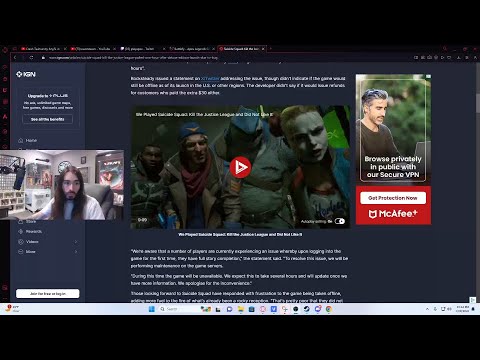Viewport: 480px width, 360px height.
Task: Switch to the first YouTube tab
Action: (43, 49)
